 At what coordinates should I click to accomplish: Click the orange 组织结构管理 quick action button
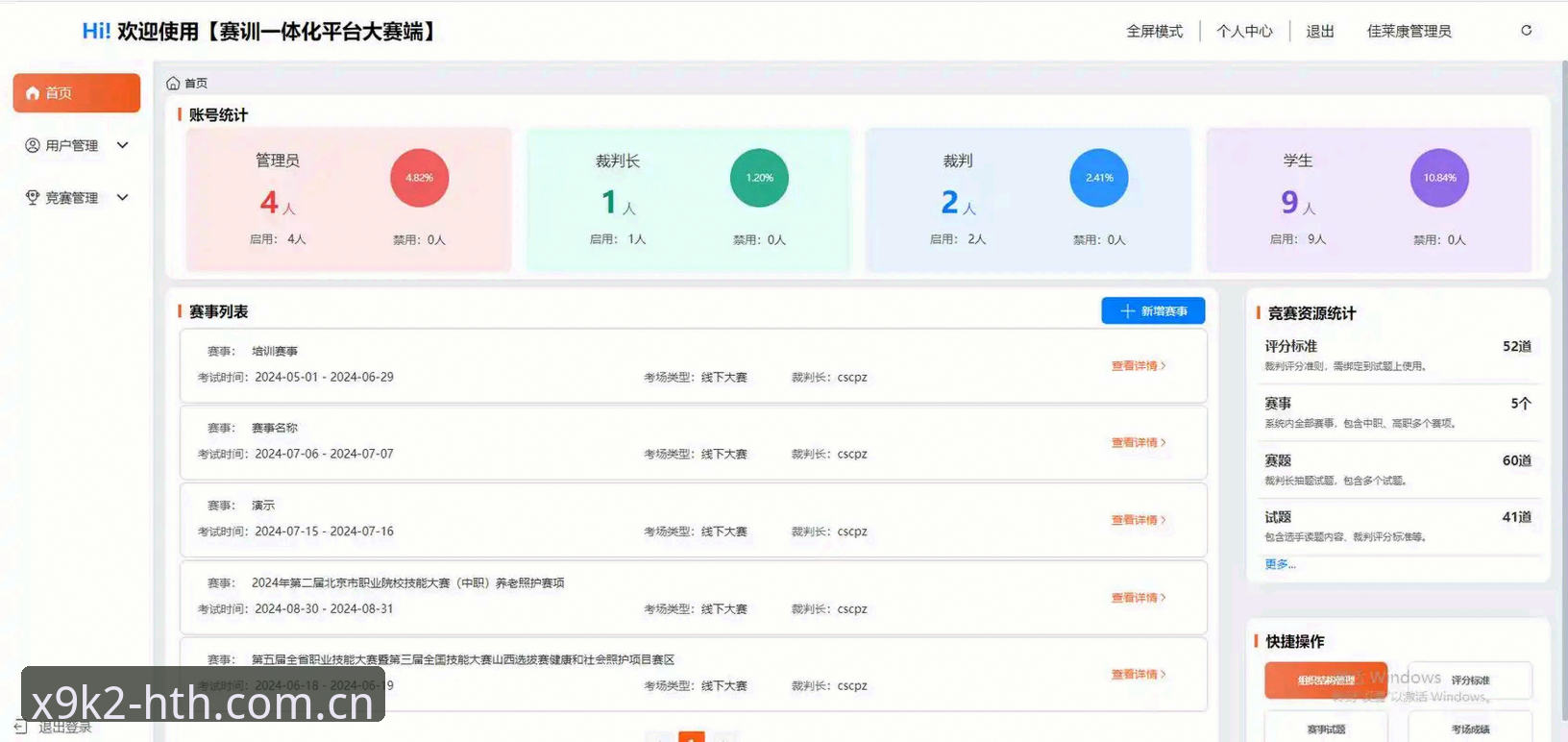click(x=1326, y=680)
